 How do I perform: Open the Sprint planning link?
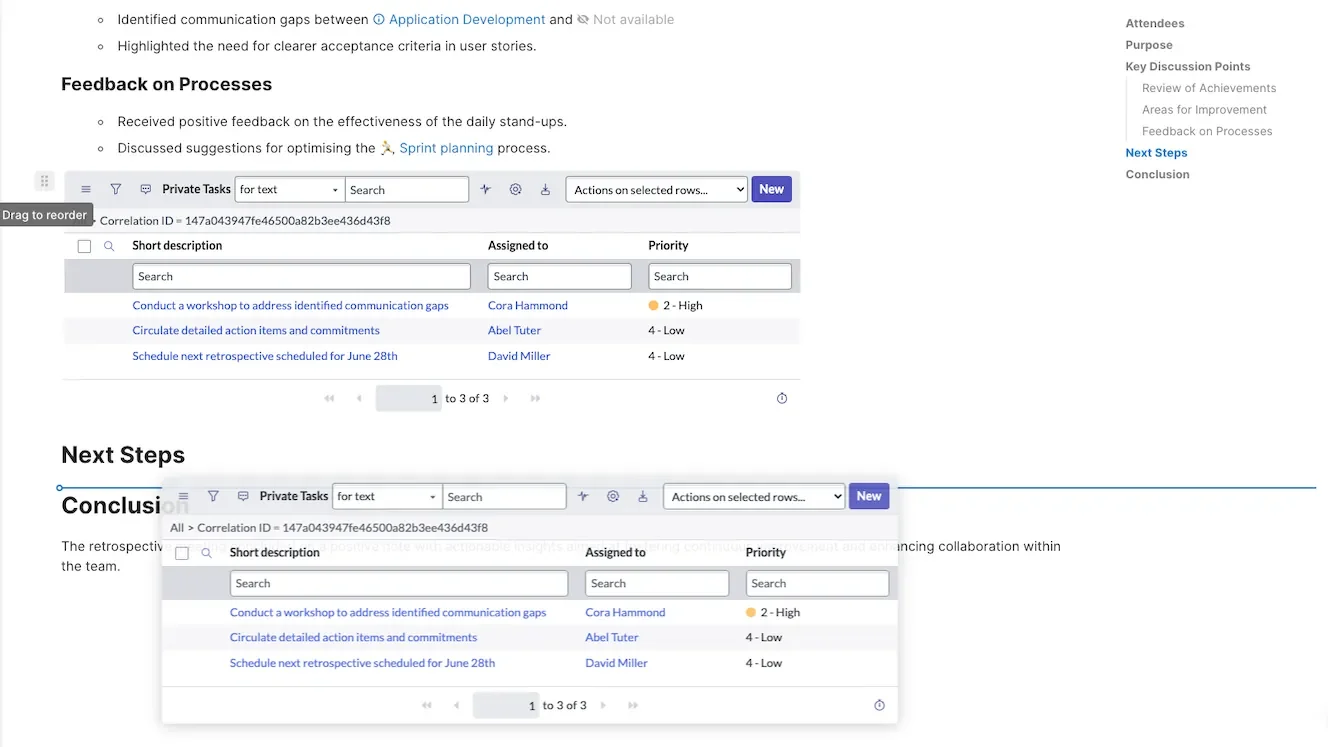[x=446, y=148]
